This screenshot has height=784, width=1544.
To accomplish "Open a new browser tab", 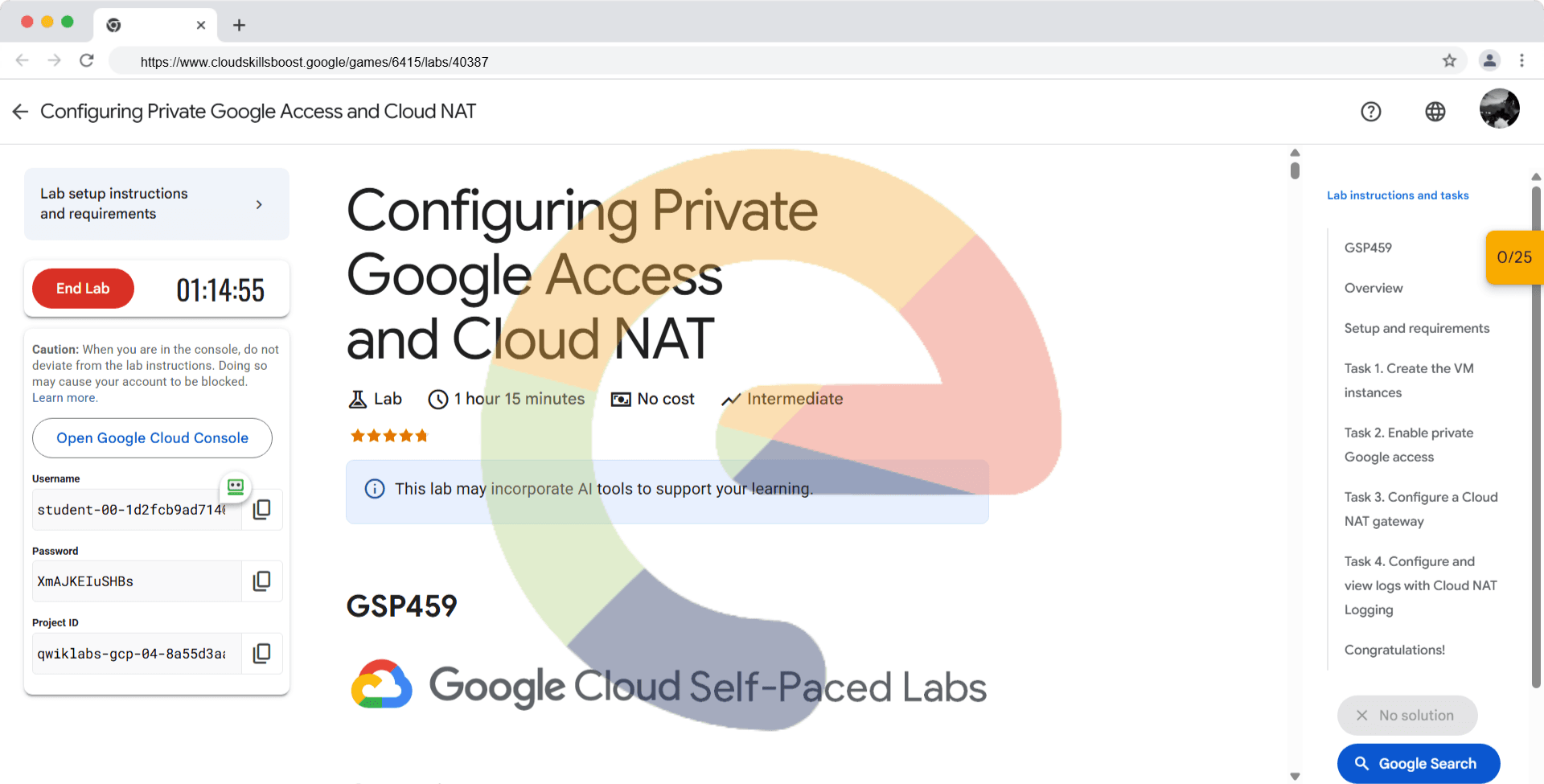I will pyautogui.click(x=239, y=25).
